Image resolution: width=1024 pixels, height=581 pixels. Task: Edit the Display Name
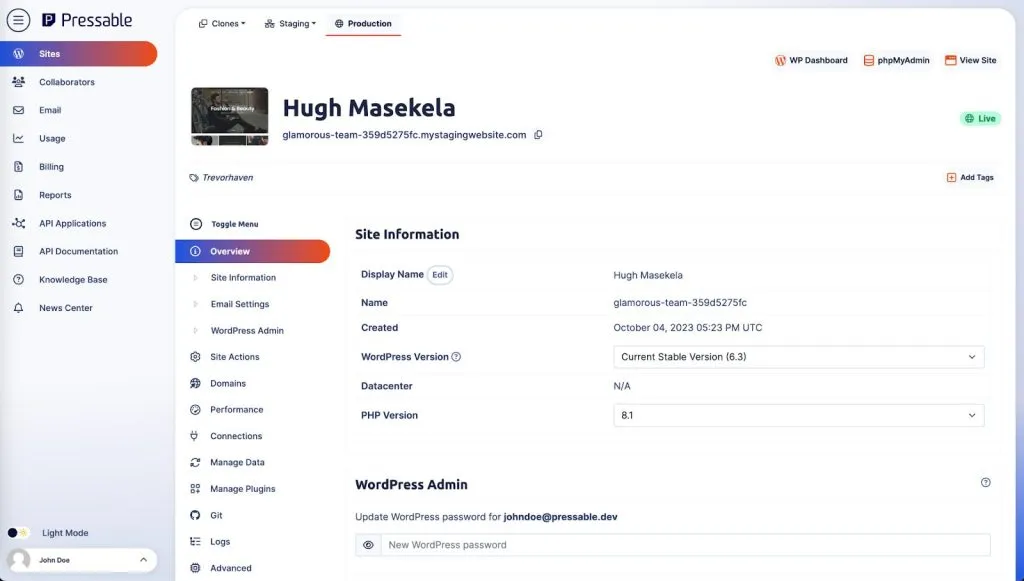point(440,275)
